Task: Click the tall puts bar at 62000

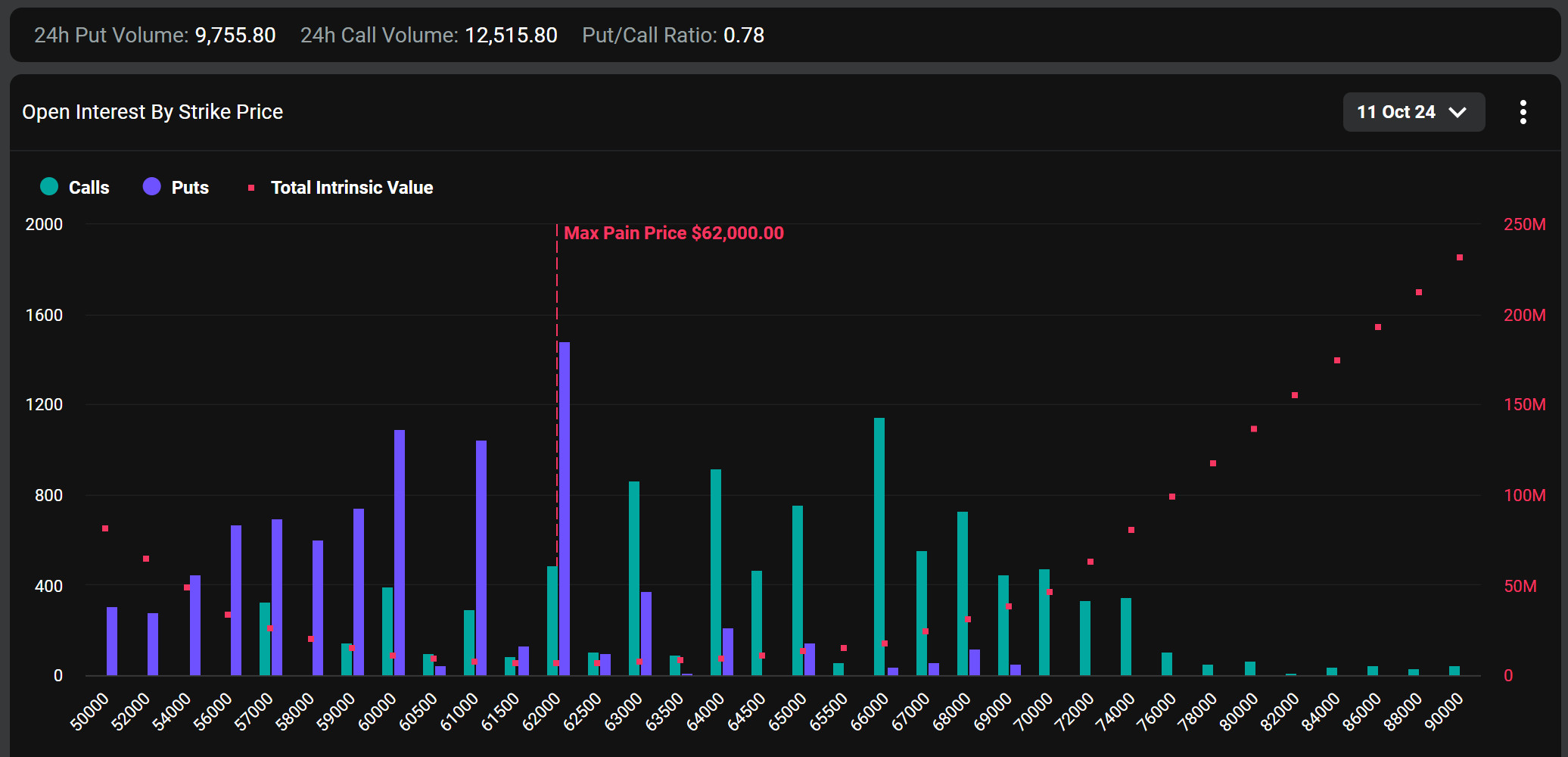Action: coord(565,509)
